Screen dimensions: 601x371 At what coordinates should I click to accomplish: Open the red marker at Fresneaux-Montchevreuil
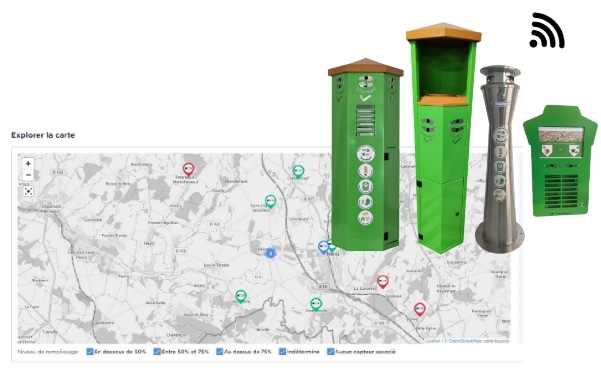coord(188,169)
